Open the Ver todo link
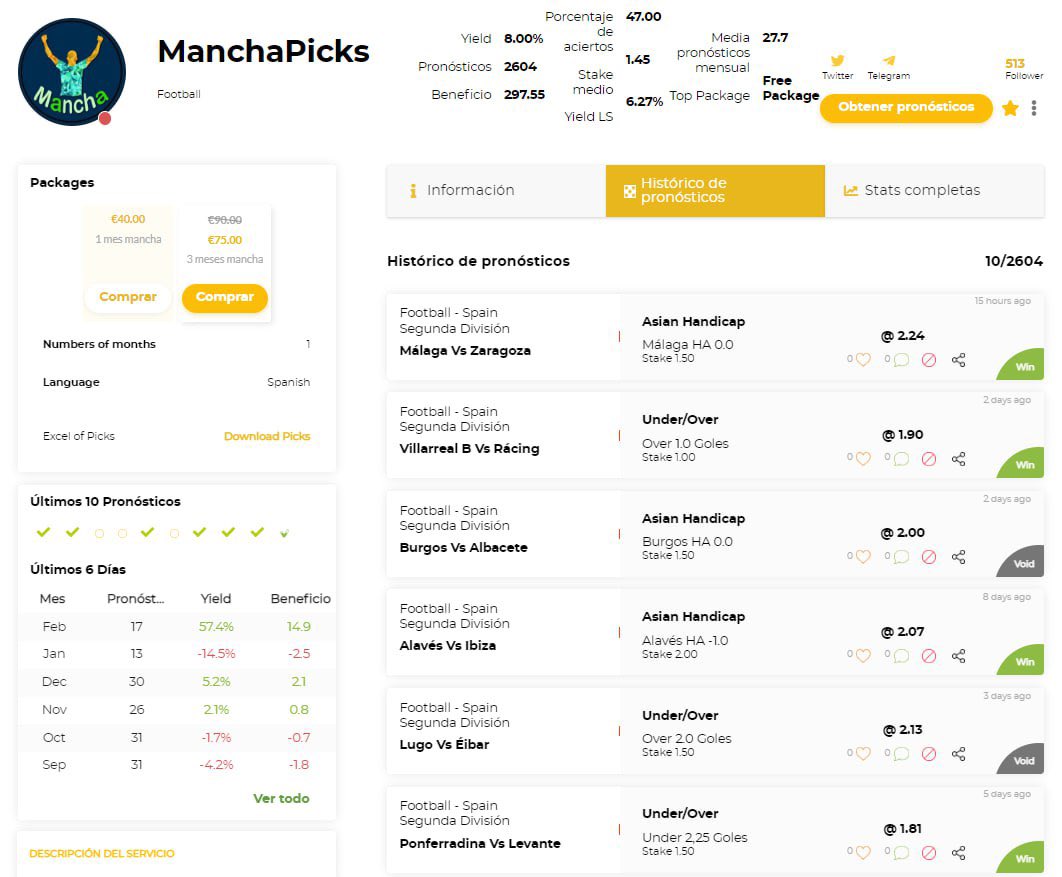This screenshot has width=1062, height=877. 281,798
